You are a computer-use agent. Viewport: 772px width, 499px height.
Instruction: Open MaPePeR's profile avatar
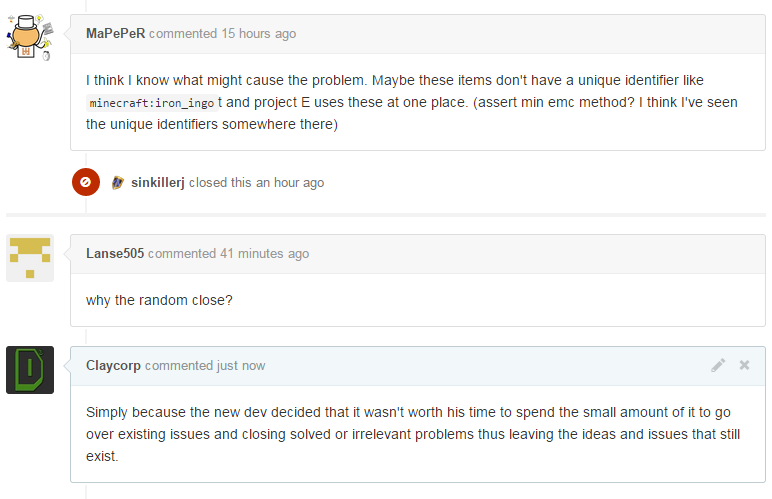tap(30, 38)
